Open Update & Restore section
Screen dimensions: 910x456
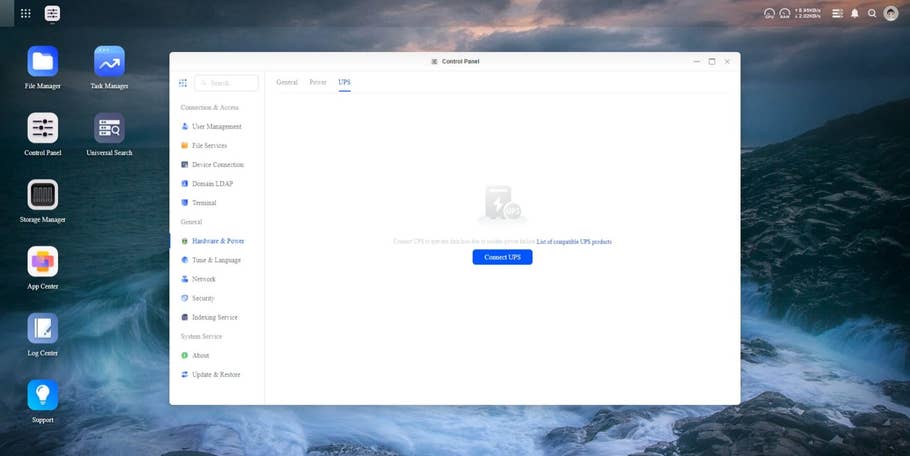[215, 374]
